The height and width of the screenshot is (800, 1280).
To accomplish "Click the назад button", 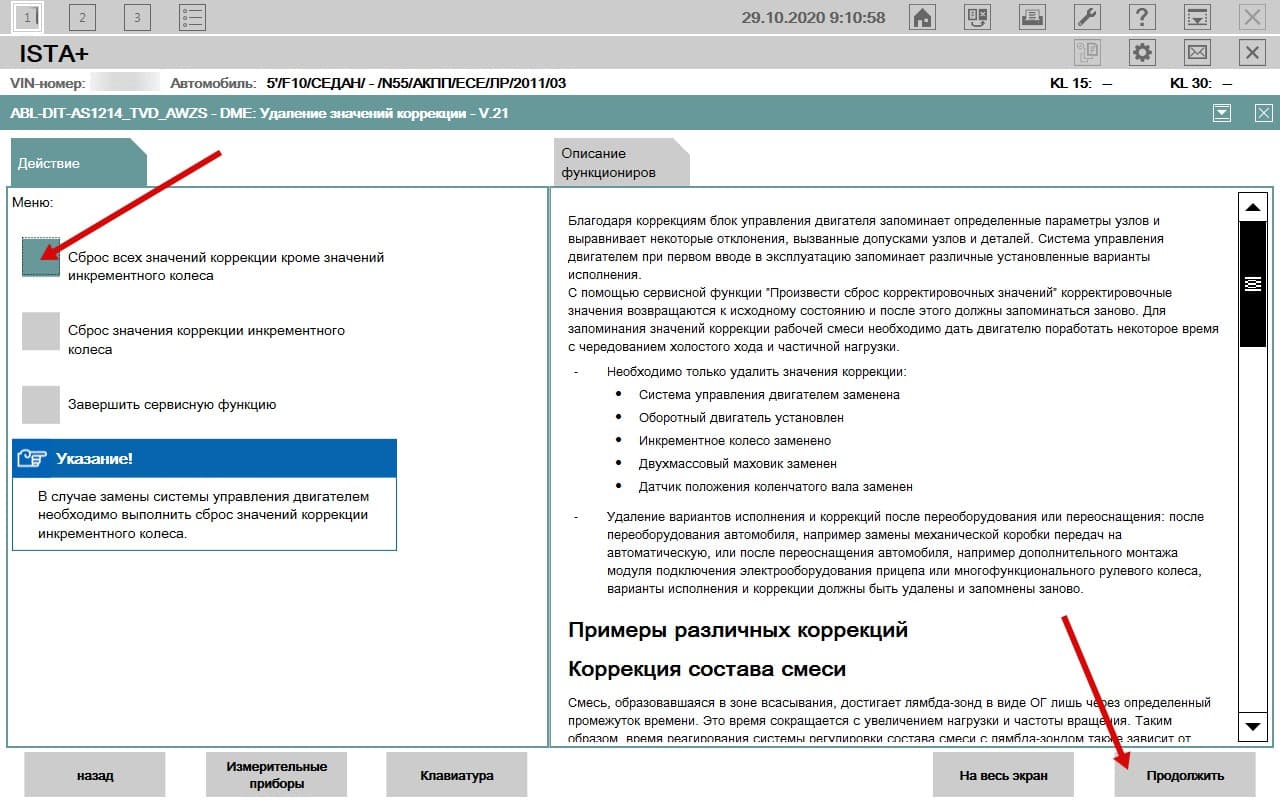I will click(94, 775).
